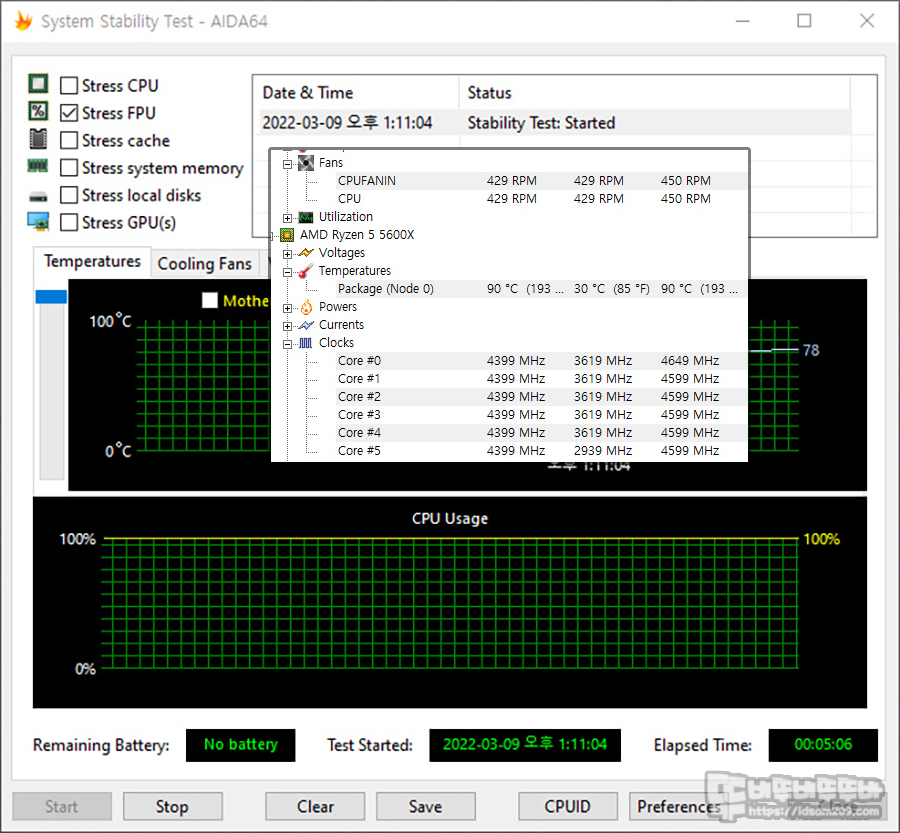Select the Core #5 clock row
This screenshot has height=833, width=900.
(541, 451)
